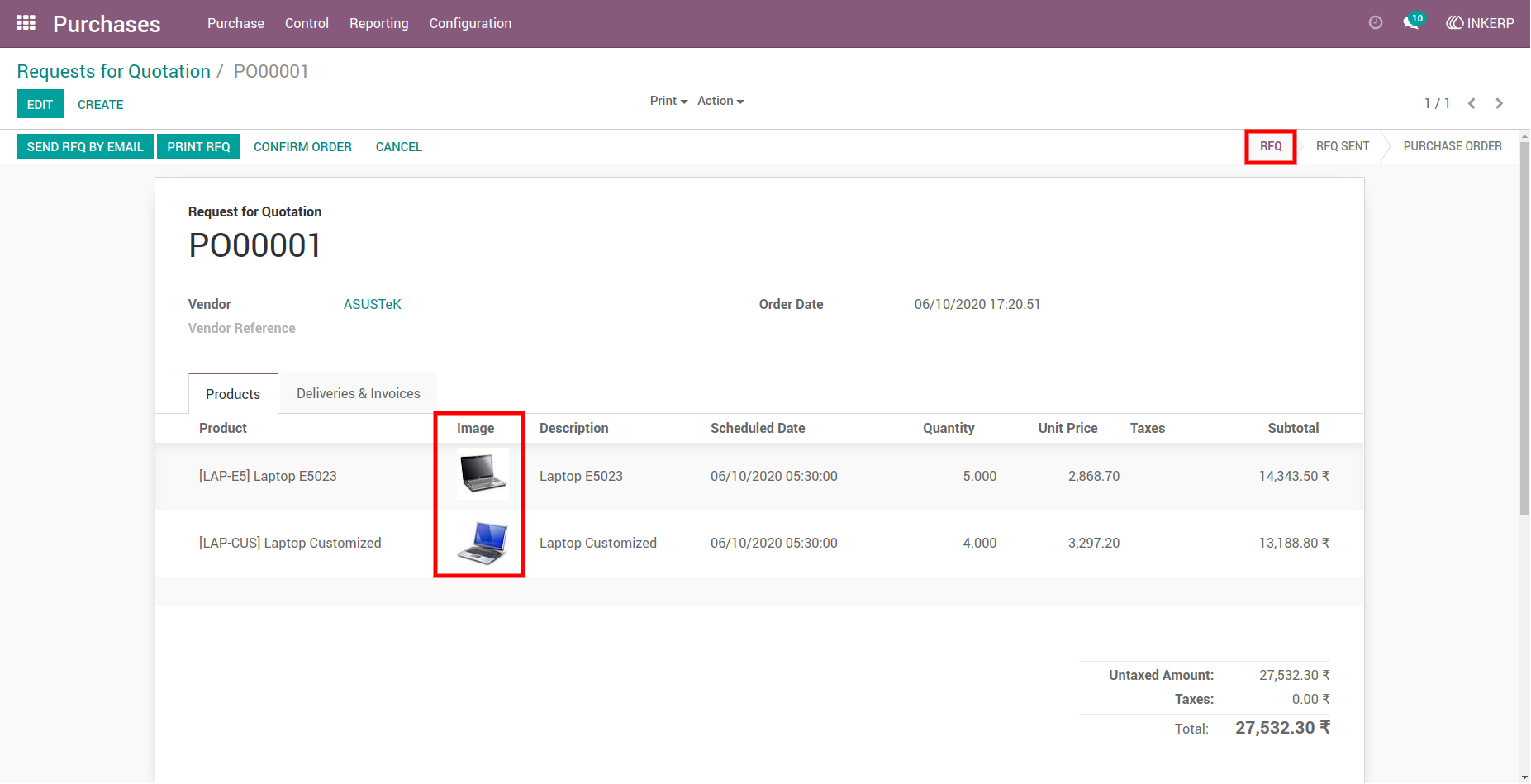Screen dimensions: 1531x784
Task: Select the PURCHASE ORDER status stage
Action: [1453, 146]
